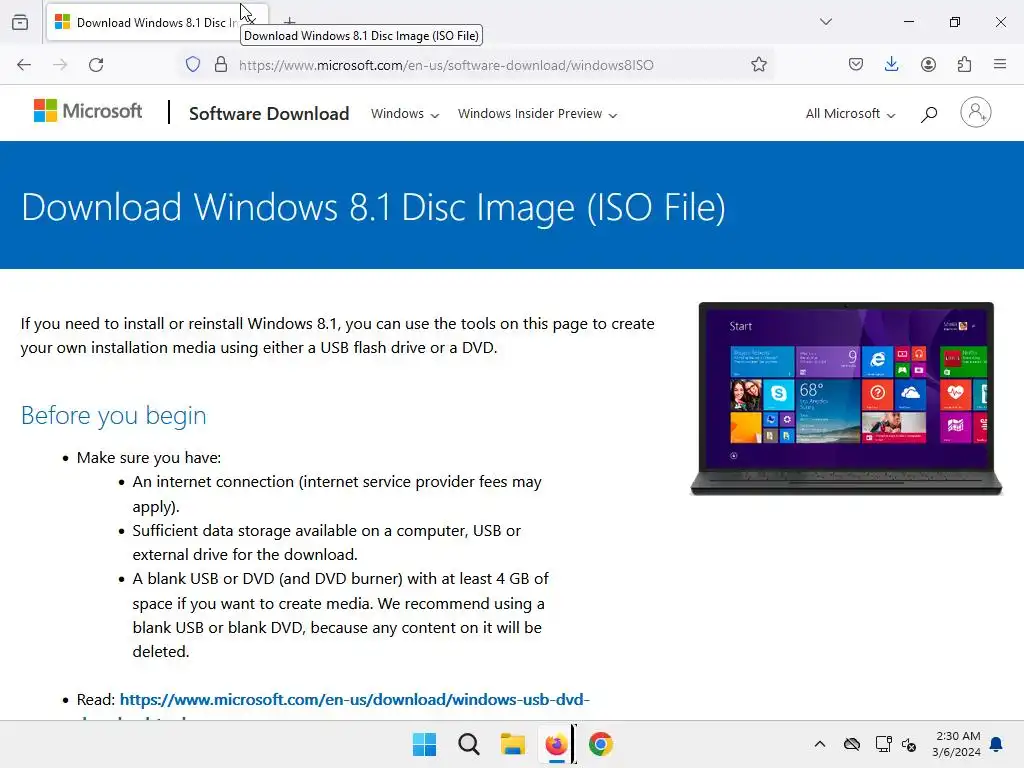Open Firefox recent browsing view icon
1024x768 pixels.
(x=20, y=22)
